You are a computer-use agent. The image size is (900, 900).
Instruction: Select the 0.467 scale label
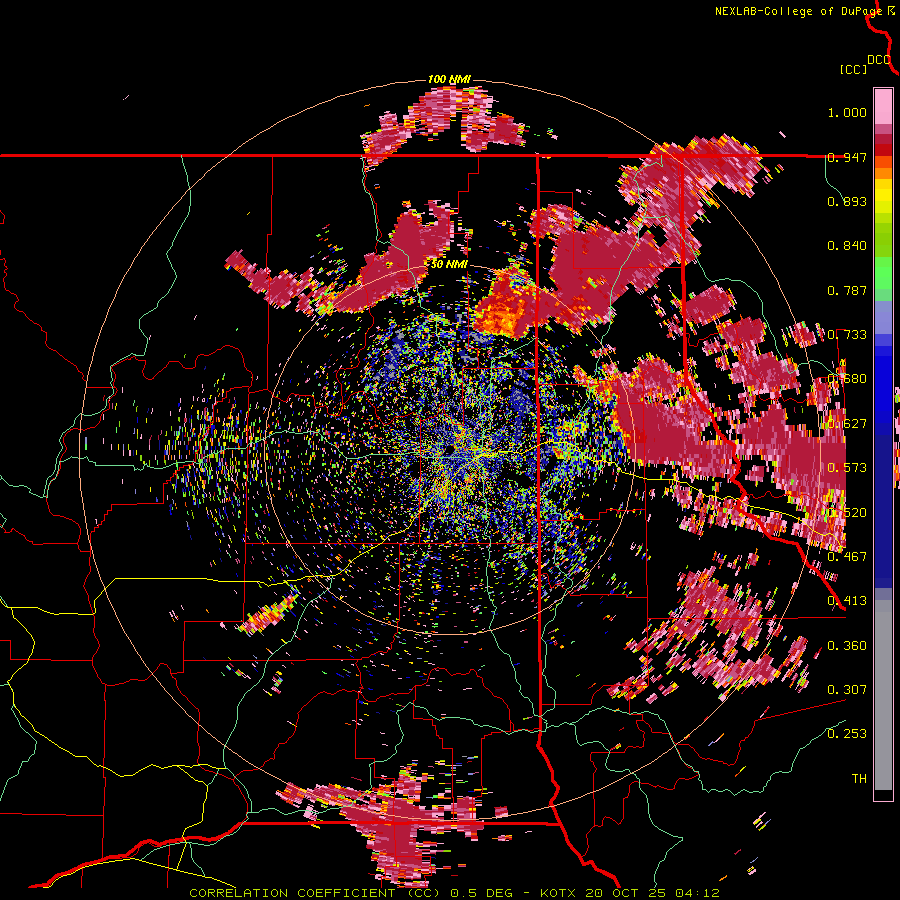click(847, 557)
